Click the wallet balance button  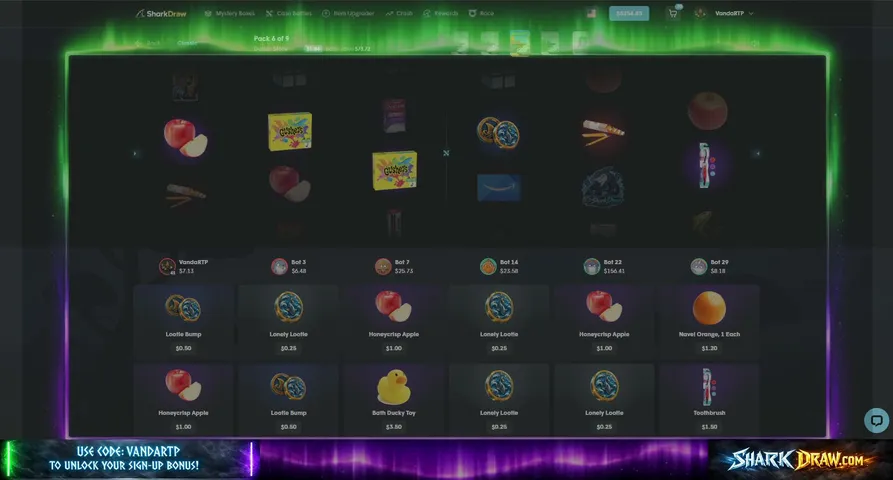coord(629,13)
